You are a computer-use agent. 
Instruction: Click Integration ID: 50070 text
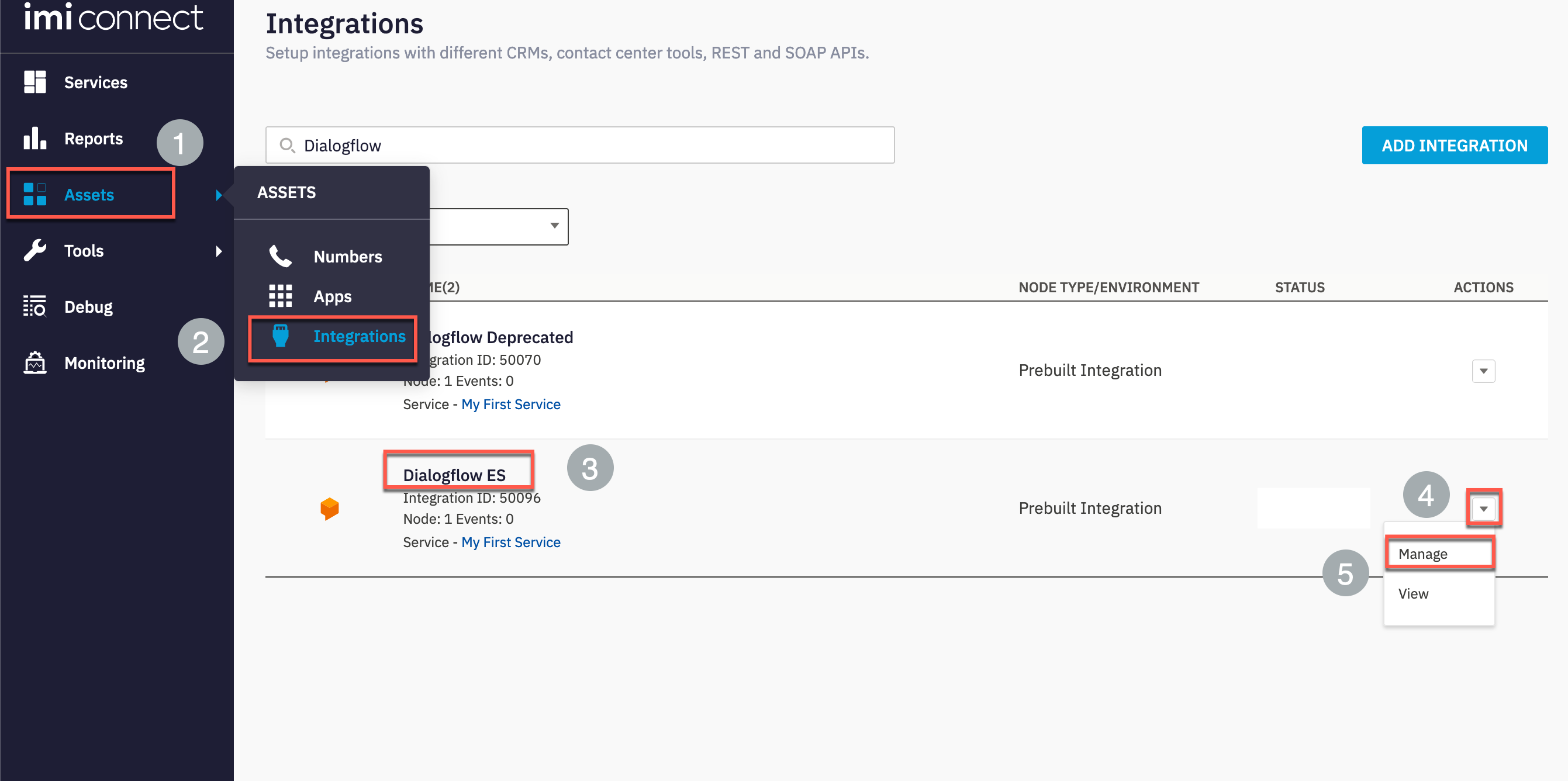(485, 360)
